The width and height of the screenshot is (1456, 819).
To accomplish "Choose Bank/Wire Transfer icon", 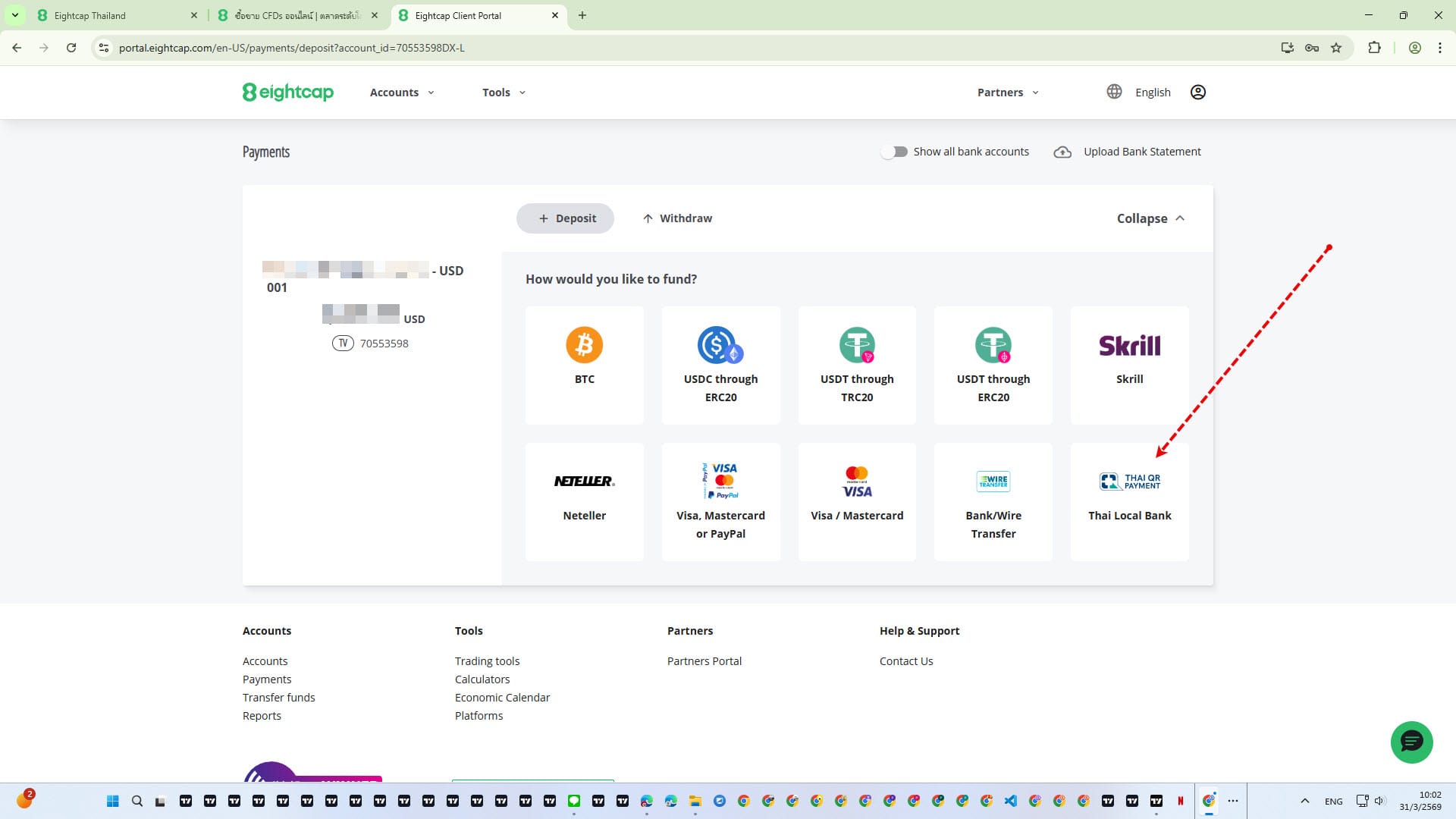I will pyautogui.click(x=993, y=482).
